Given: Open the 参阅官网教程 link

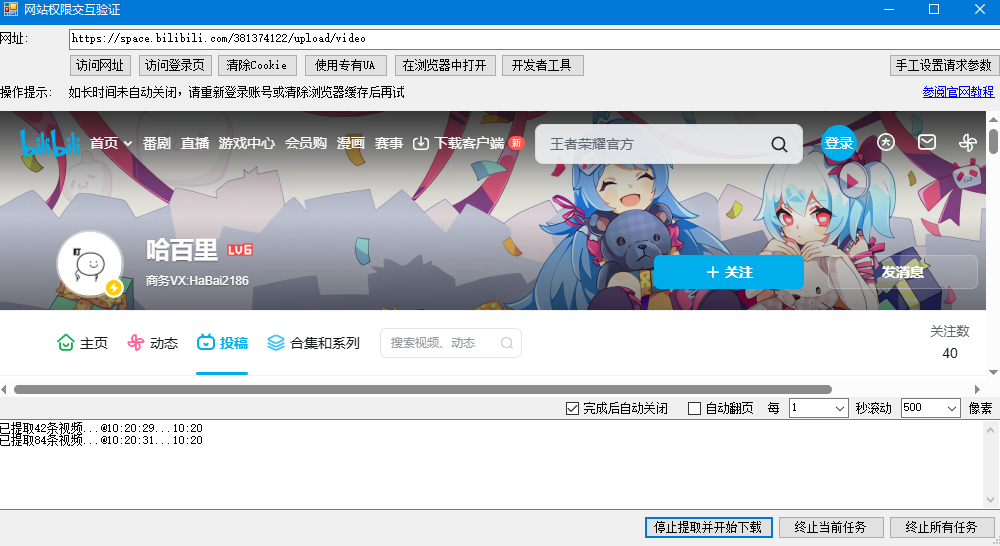Looking at the screenshot, I should tap(958, 92).
